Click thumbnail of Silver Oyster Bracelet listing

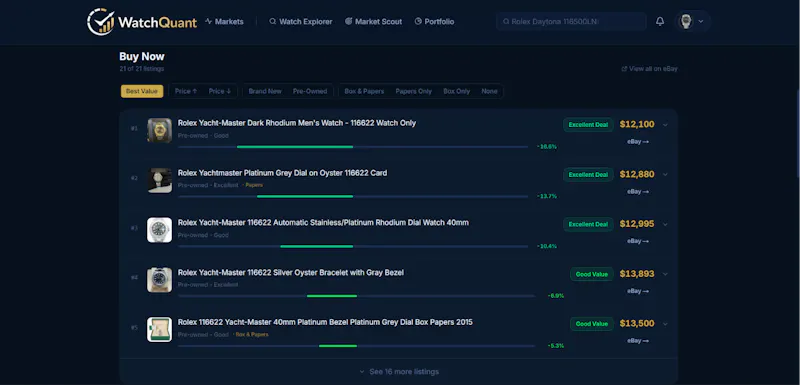(160, 280)
